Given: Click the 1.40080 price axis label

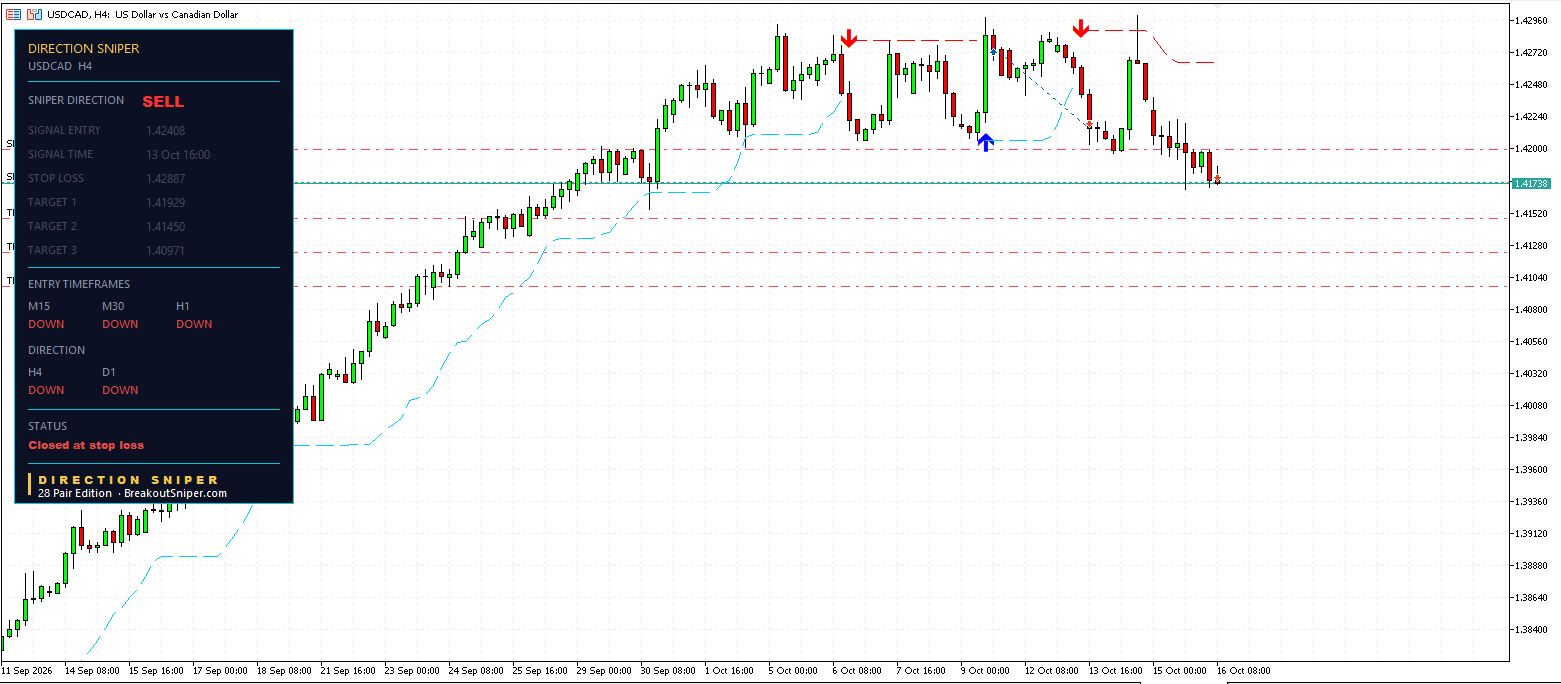Looking at the screenshot, I should click(1532, 405).
